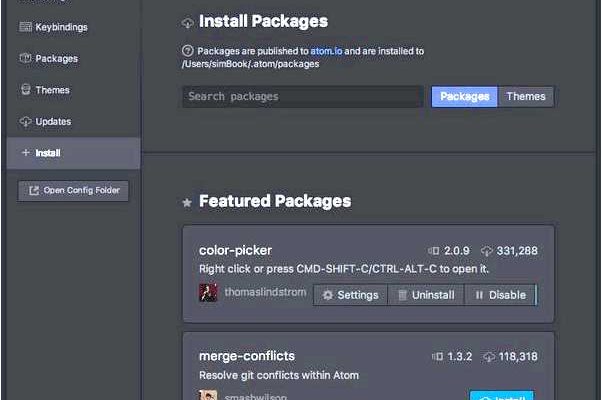Click the keyboard icon beside Keybindings
This screenshot has height=400, width=602.
[25, 26]
